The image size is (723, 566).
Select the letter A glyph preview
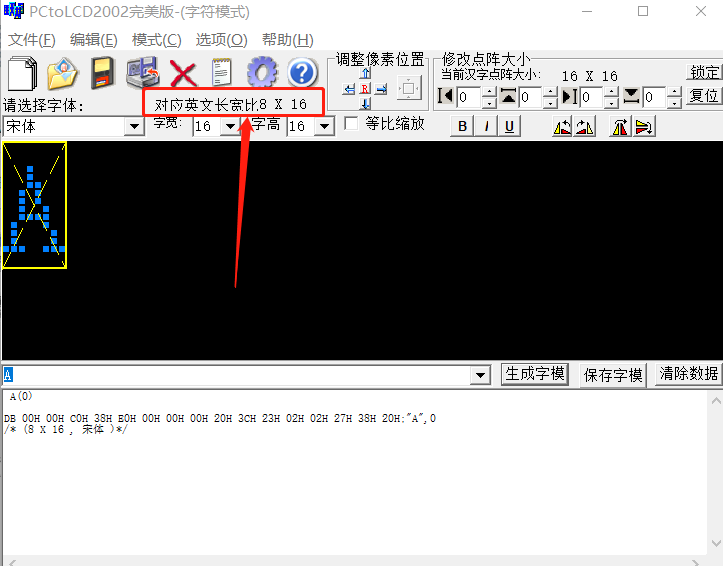click(x=35, y=205)
